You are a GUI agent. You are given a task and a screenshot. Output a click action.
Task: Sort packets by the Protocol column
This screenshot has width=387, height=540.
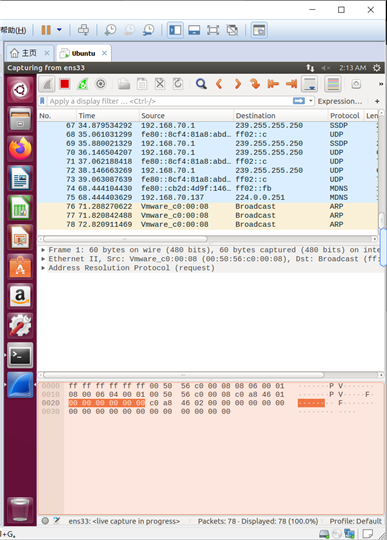pos(346,116)
